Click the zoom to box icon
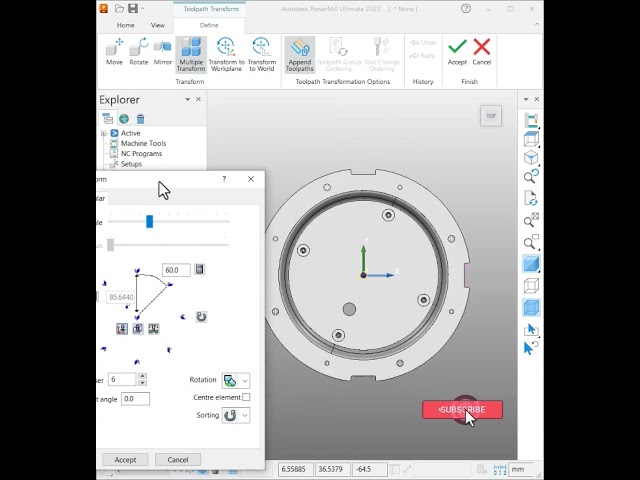This screenshot has height=480, width=640. [531, 242]
